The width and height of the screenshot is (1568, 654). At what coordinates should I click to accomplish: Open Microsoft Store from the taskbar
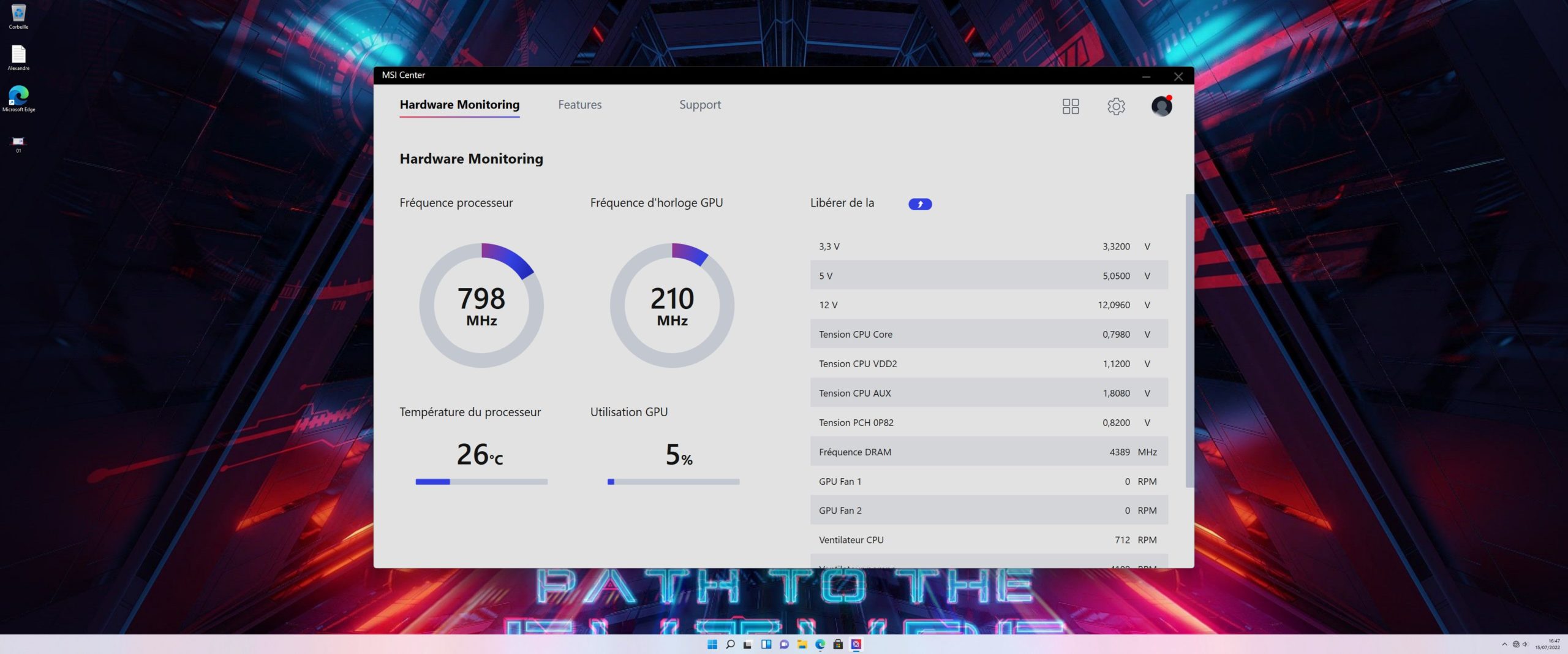[x=838, y=644]
